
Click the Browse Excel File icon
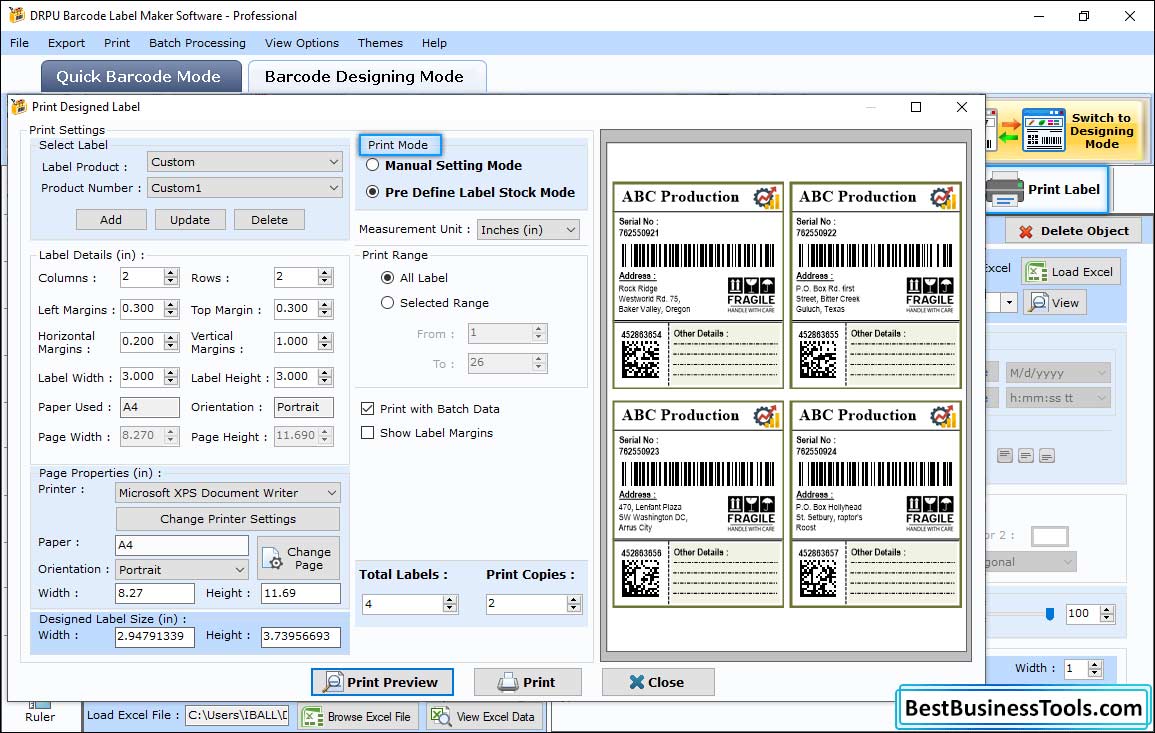(312, 716)
